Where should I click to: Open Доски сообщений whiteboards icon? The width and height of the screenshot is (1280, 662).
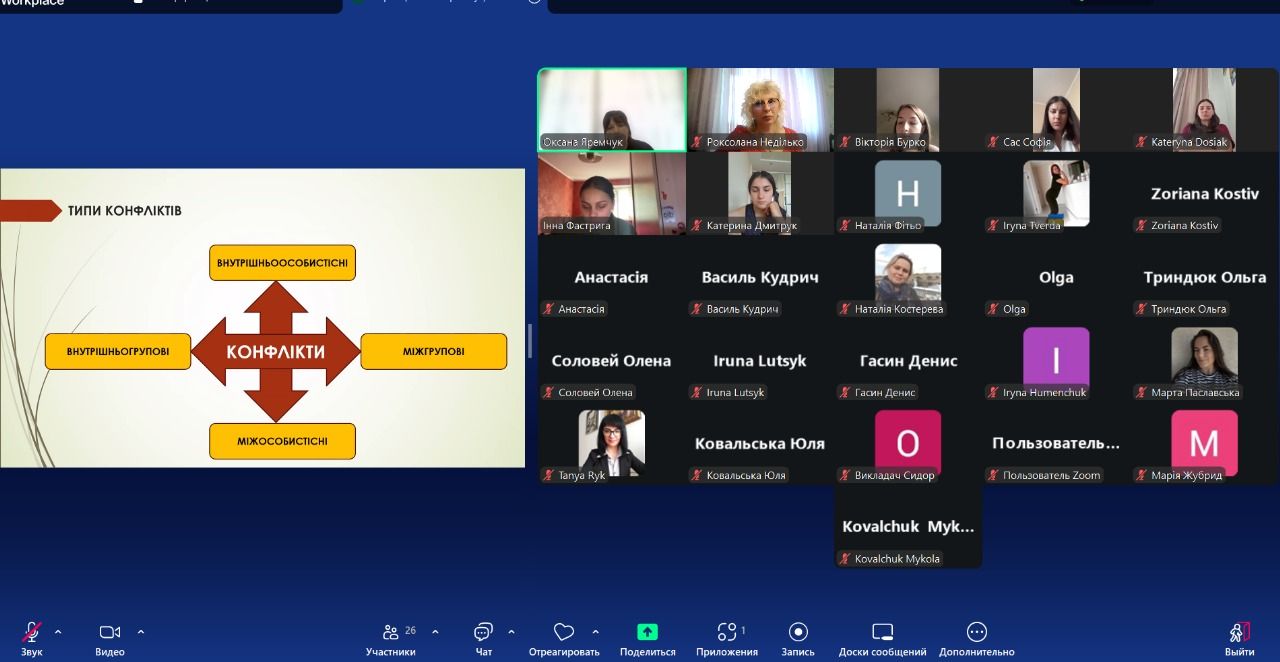click(x=882, y=632)
